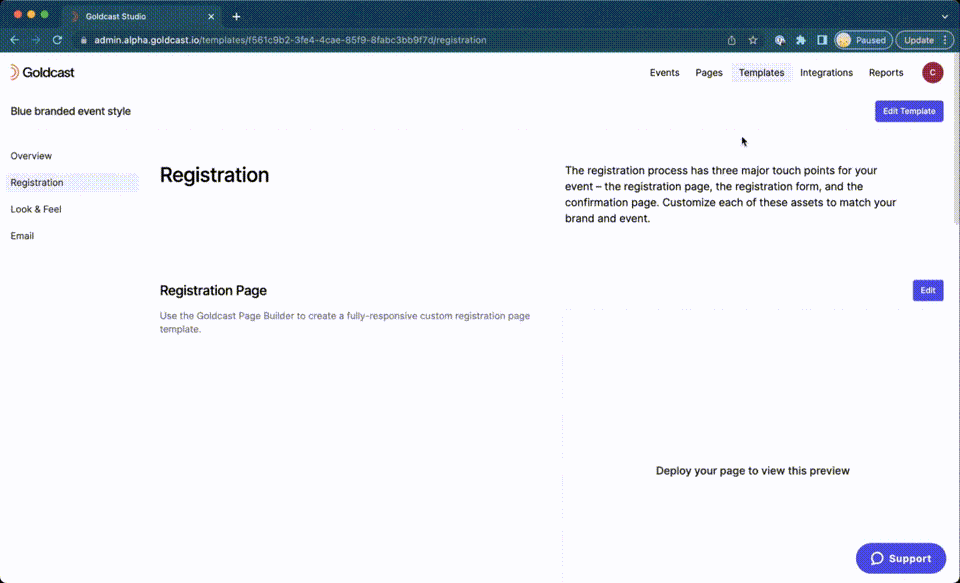This screenshot has height=583, width=960.
Task: Open the Events menu item
Action: (x=664, y=72)
